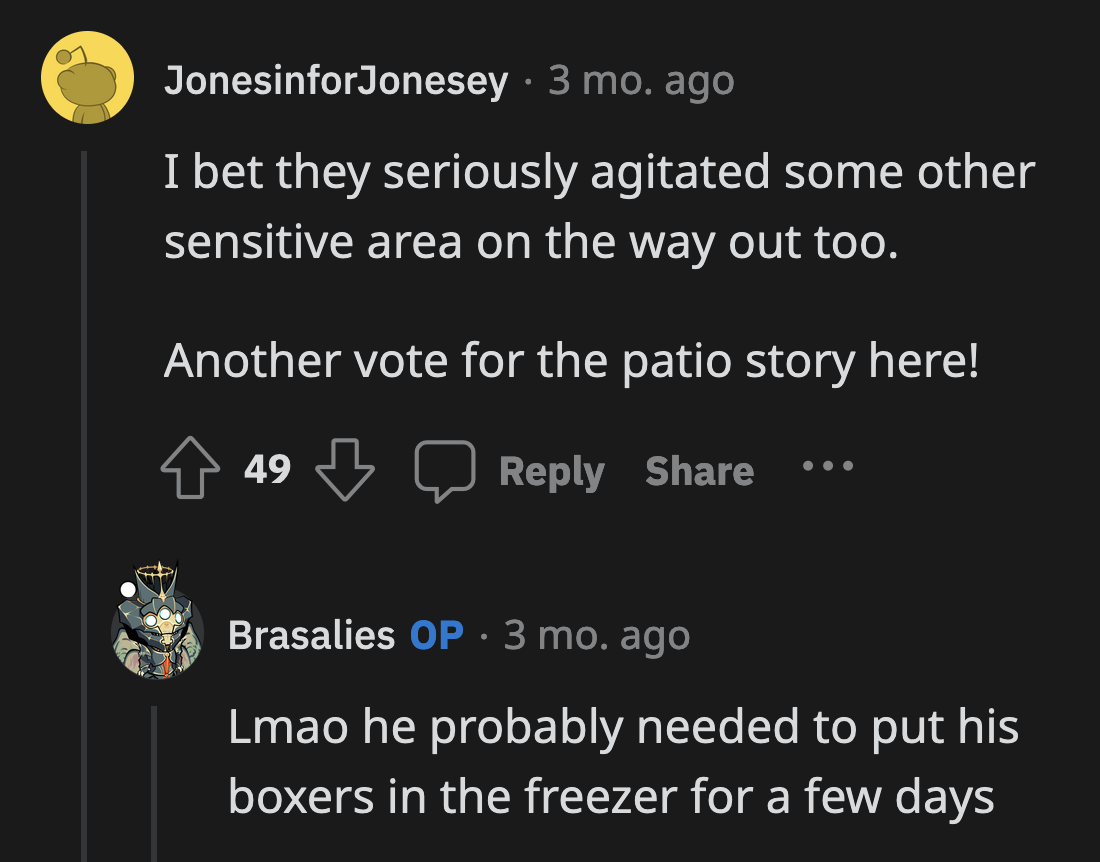This screenshot has width=1100, height=862.
Task: Downvote the patio story comment
Action: 345,470
